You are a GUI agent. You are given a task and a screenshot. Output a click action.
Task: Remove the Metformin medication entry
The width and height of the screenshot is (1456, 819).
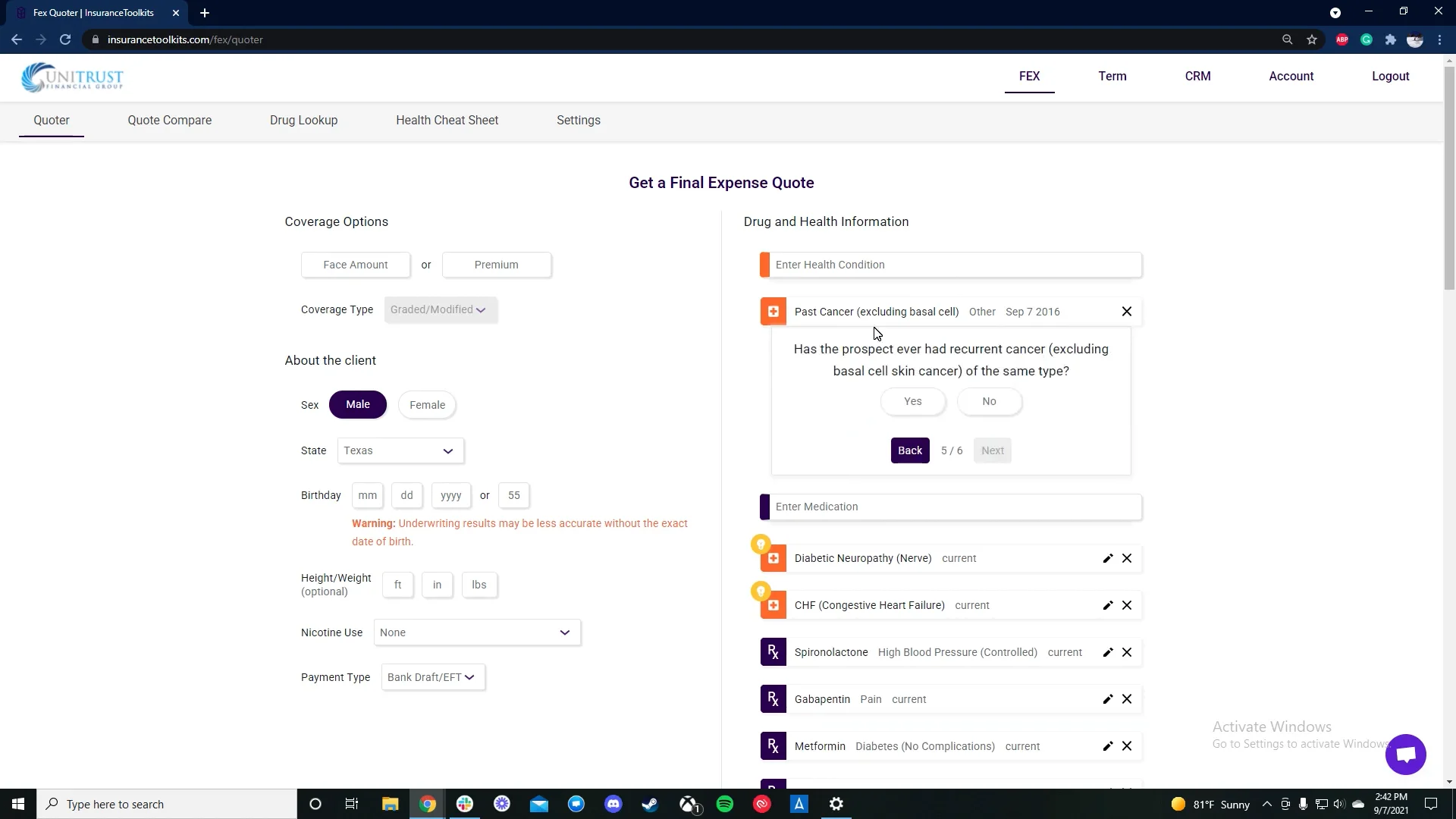point(1128,745)
